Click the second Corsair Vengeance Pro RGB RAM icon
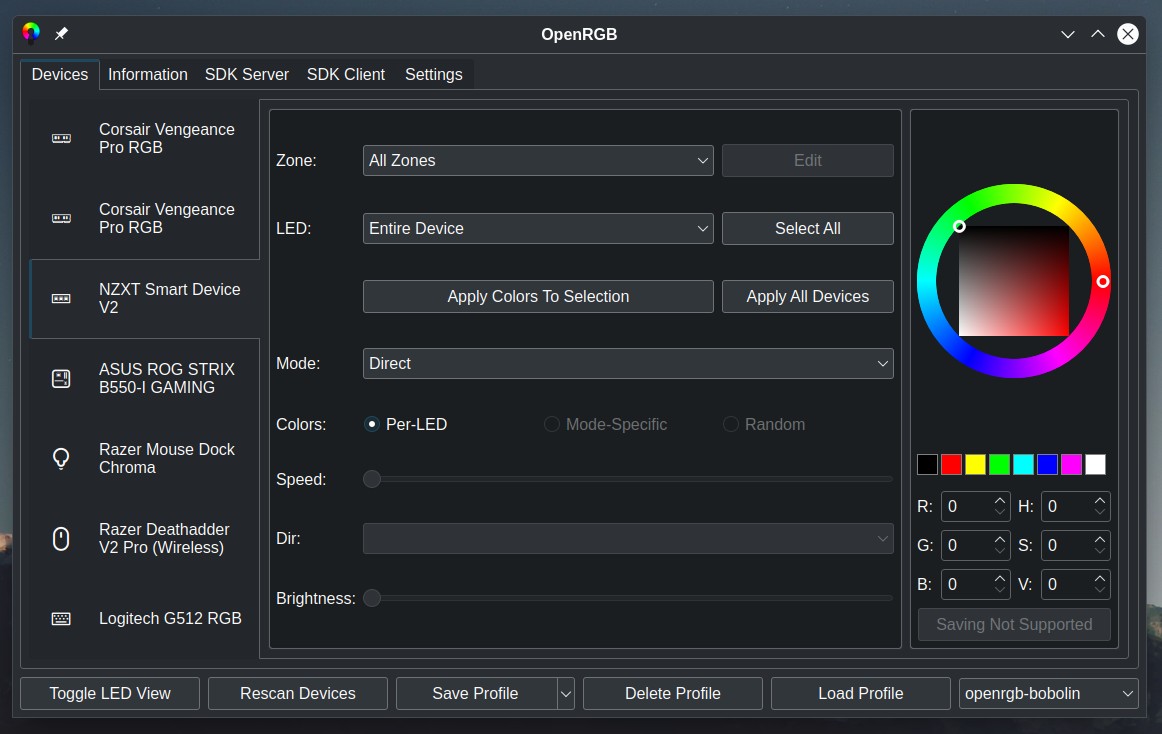Viewport: 1162px width, 734px height. [61, 219]
